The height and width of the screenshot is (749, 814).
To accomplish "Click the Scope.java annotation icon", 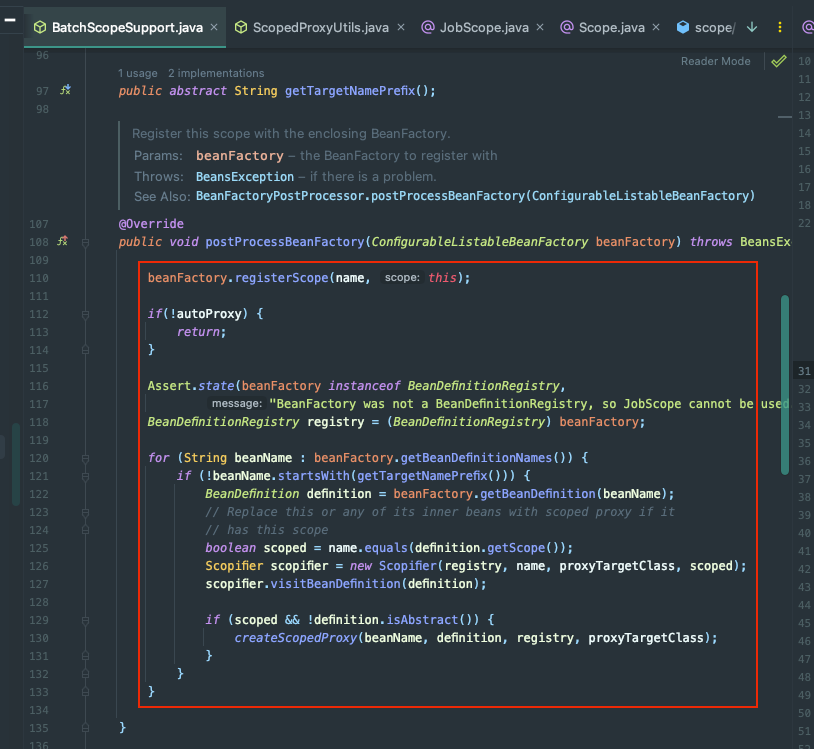I will tap(567, 27).
